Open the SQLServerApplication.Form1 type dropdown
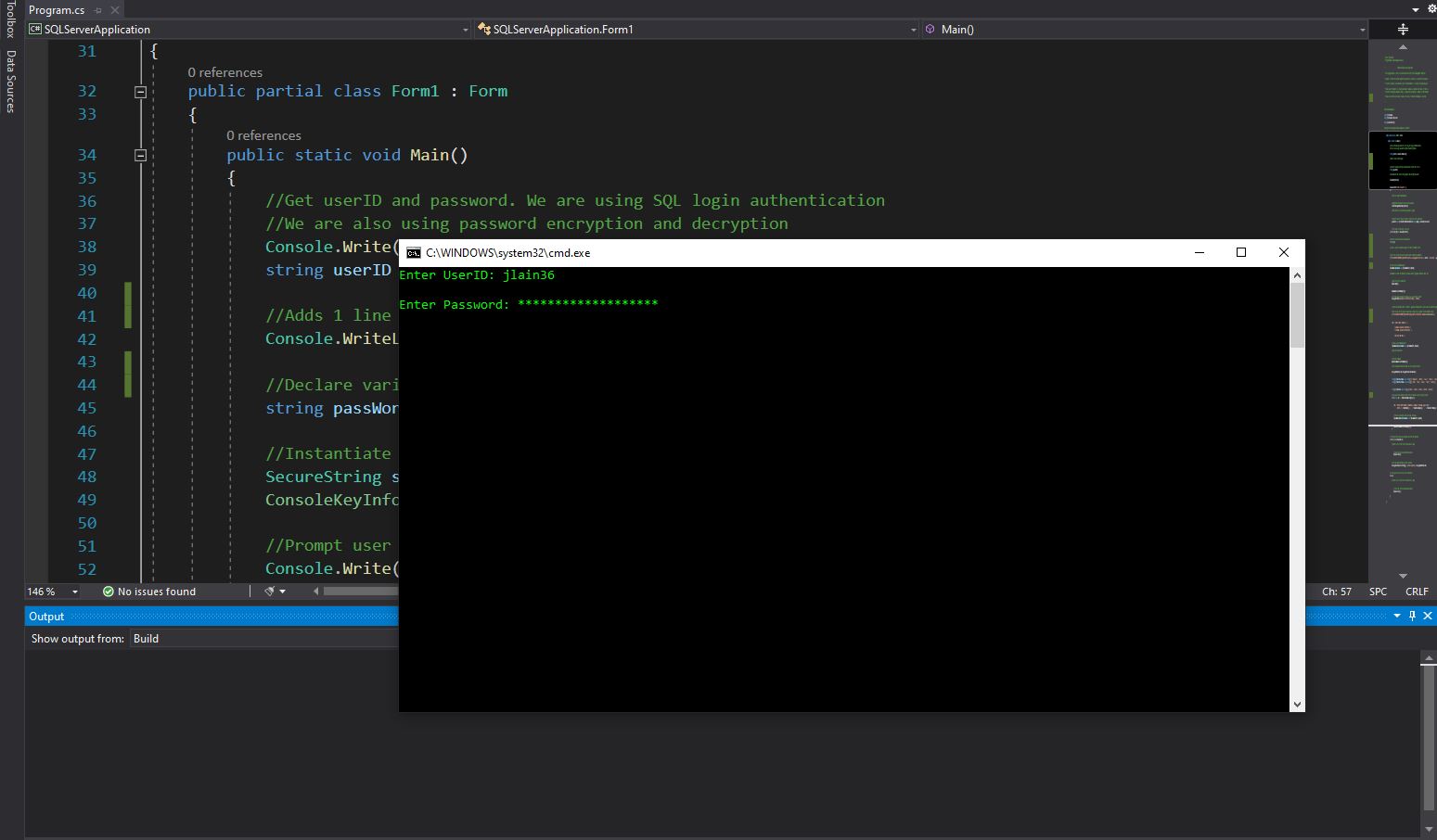The image size is (1437, 840). [696, 29]
